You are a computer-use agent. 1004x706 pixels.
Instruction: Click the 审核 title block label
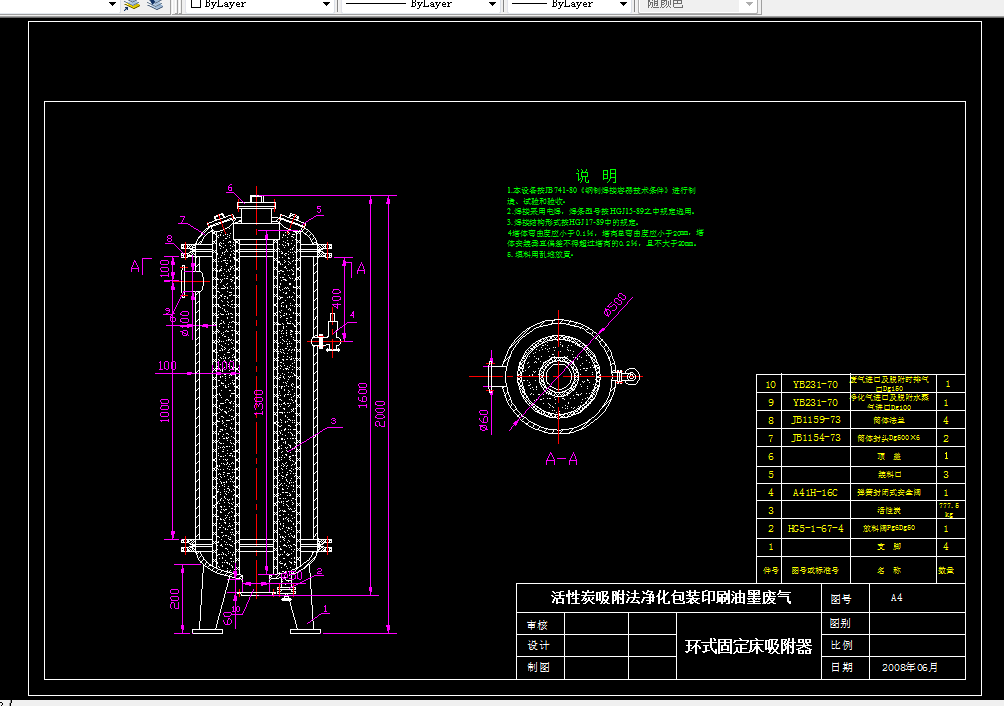(x=537, y=625)
